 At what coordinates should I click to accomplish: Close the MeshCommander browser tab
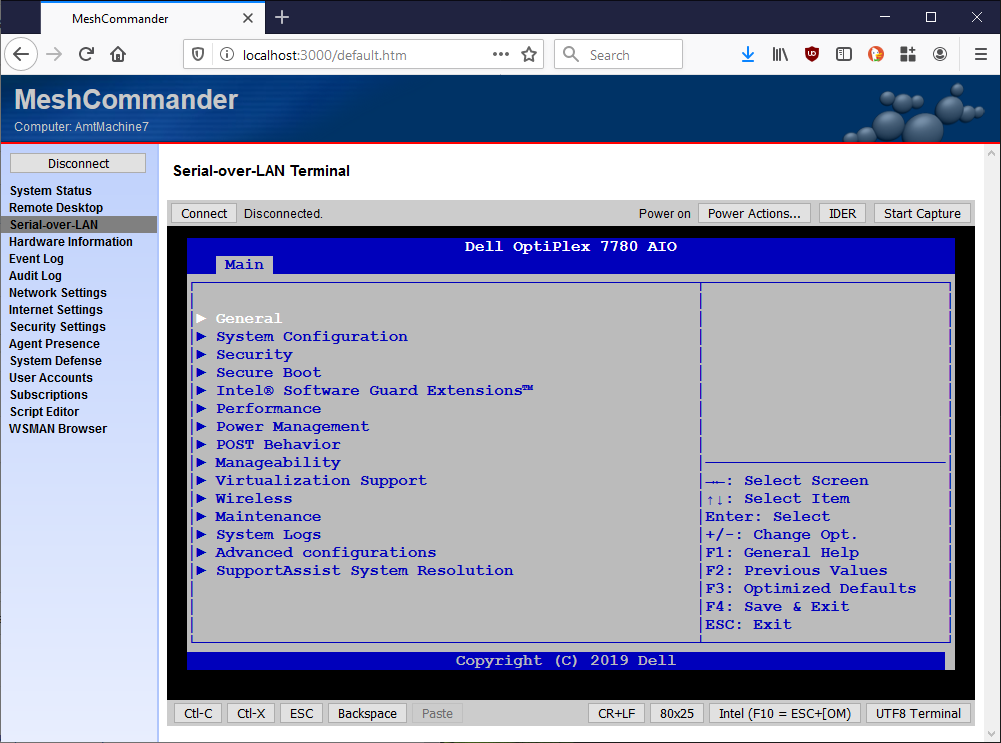click(248, 18)
